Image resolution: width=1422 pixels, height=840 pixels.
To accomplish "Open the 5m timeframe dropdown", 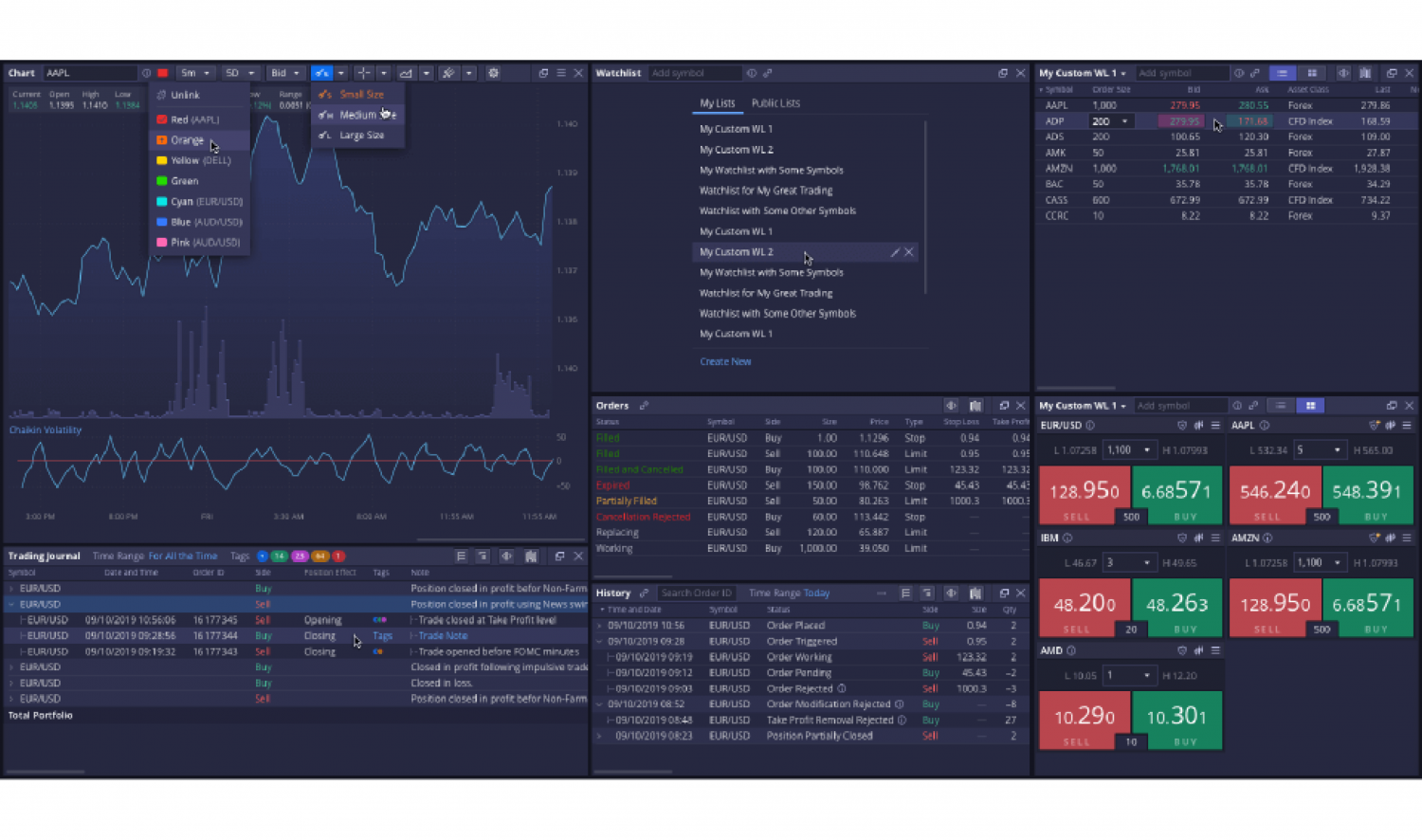I will point(195,72).
